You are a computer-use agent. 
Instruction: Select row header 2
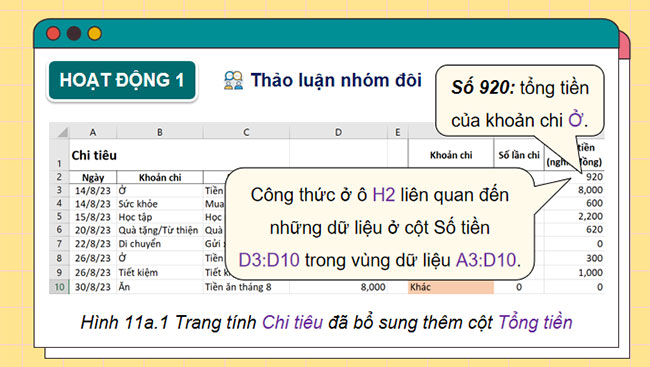[59, 177]
